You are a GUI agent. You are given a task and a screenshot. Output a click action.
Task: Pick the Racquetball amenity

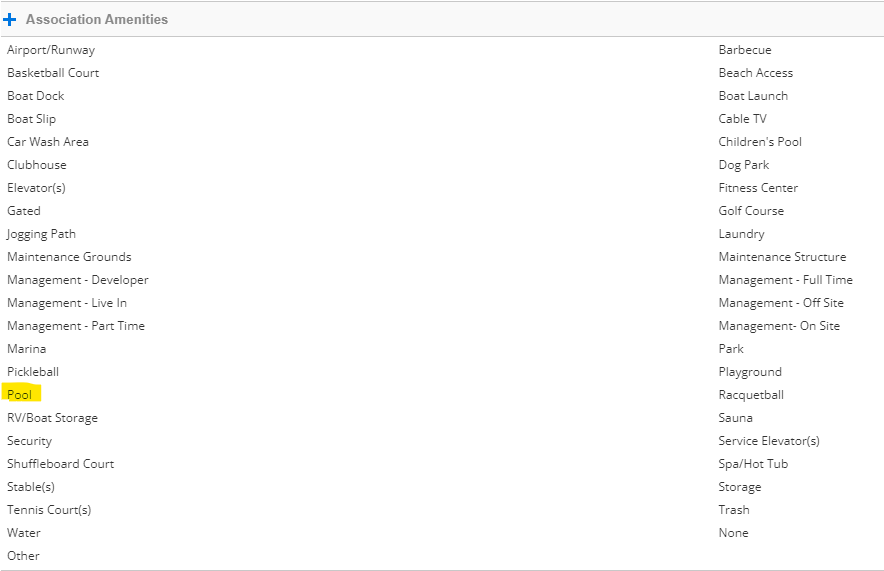coord(751,395)
